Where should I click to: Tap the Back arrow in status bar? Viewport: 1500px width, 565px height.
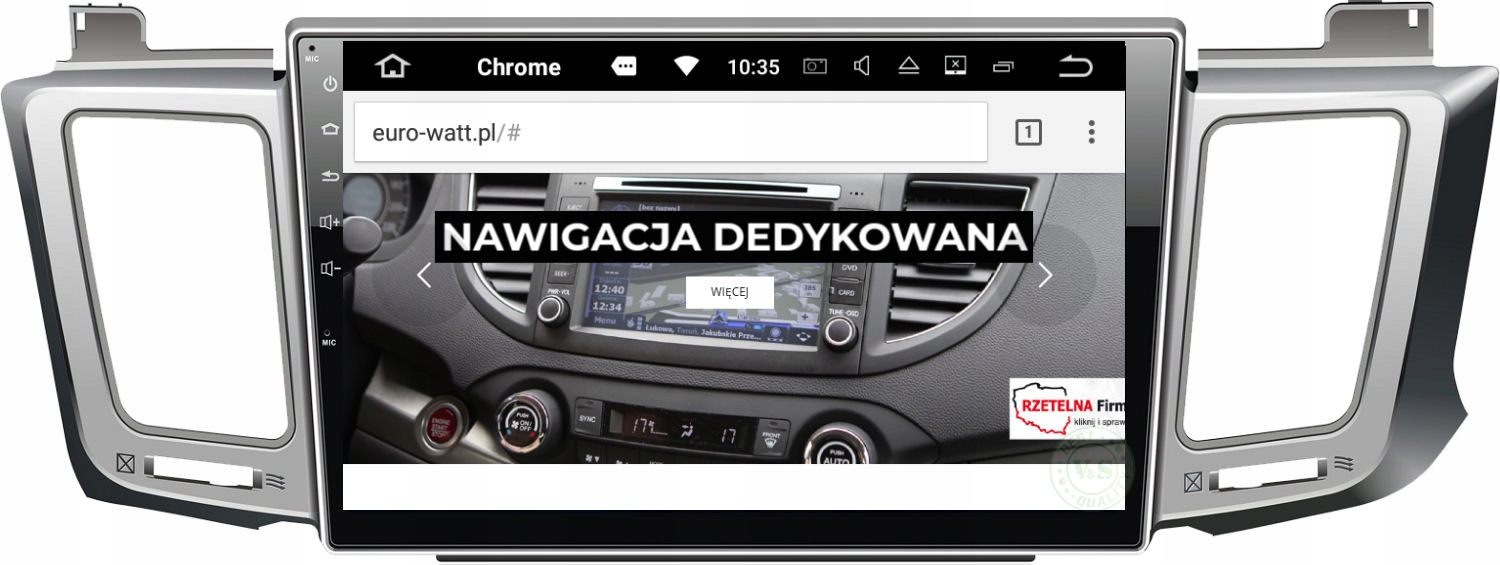click(1076, 67)
